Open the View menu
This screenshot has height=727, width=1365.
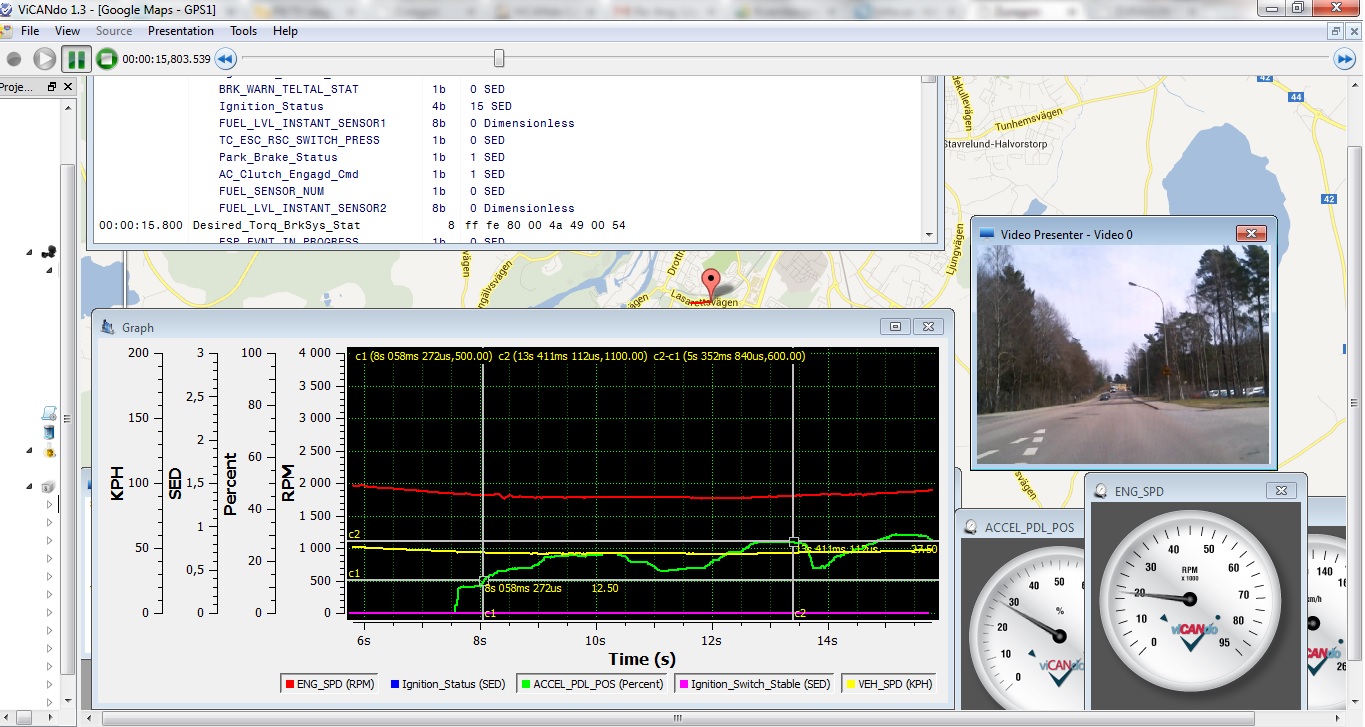67,31
